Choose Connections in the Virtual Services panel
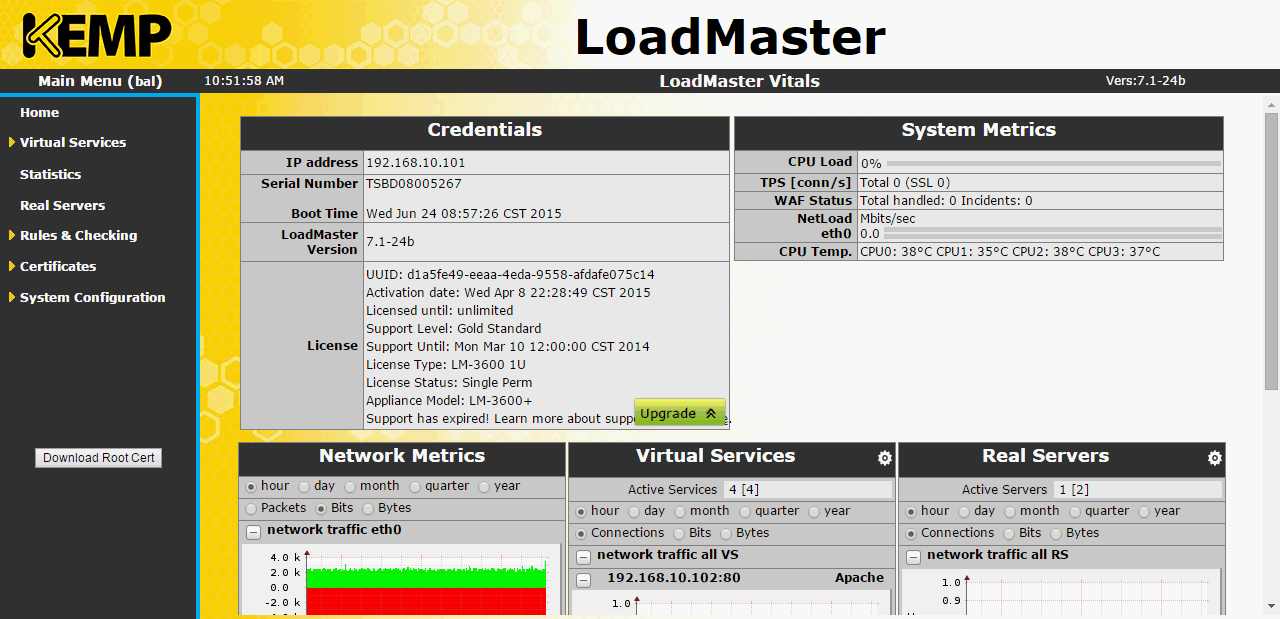Image resolution: width=1280 pixels, height=619 pixels. coord(581,534)
